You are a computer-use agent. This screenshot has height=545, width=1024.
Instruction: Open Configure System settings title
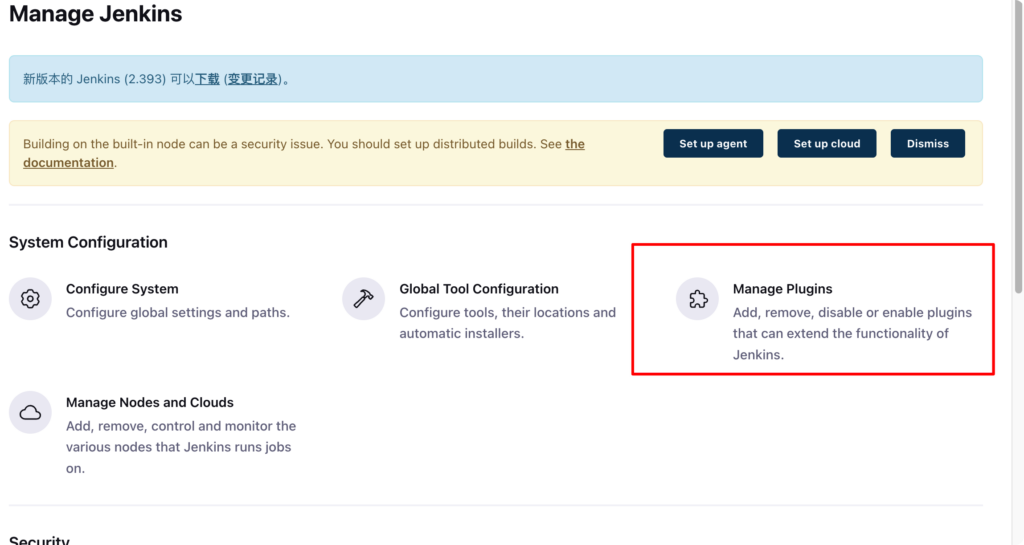(x=122, y=288)
